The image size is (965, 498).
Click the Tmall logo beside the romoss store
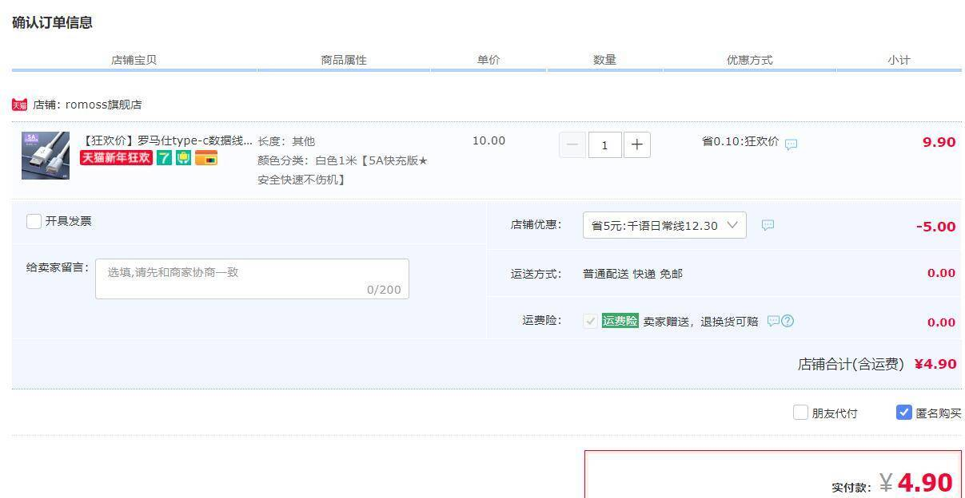tap(19, 104)
